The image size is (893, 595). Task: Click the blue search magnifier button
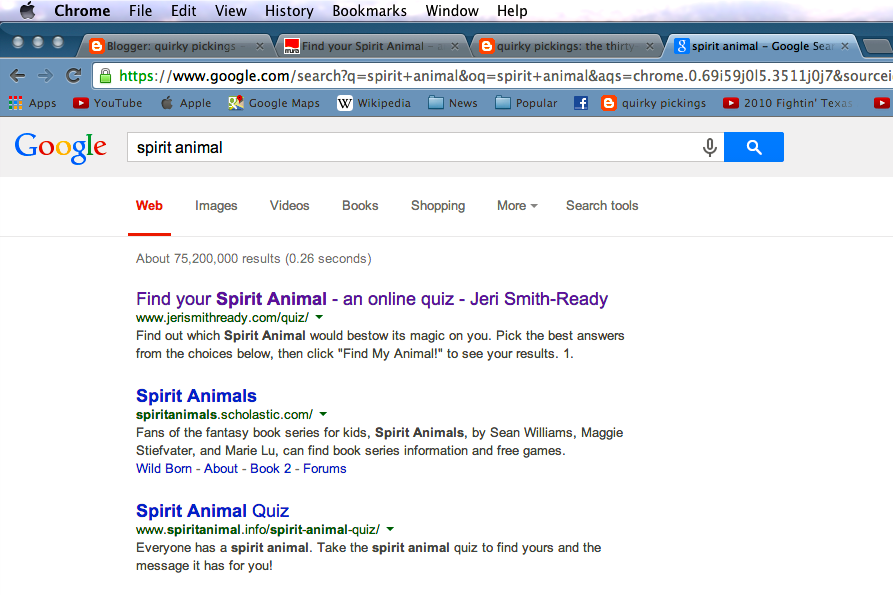(x=753, y=147)
